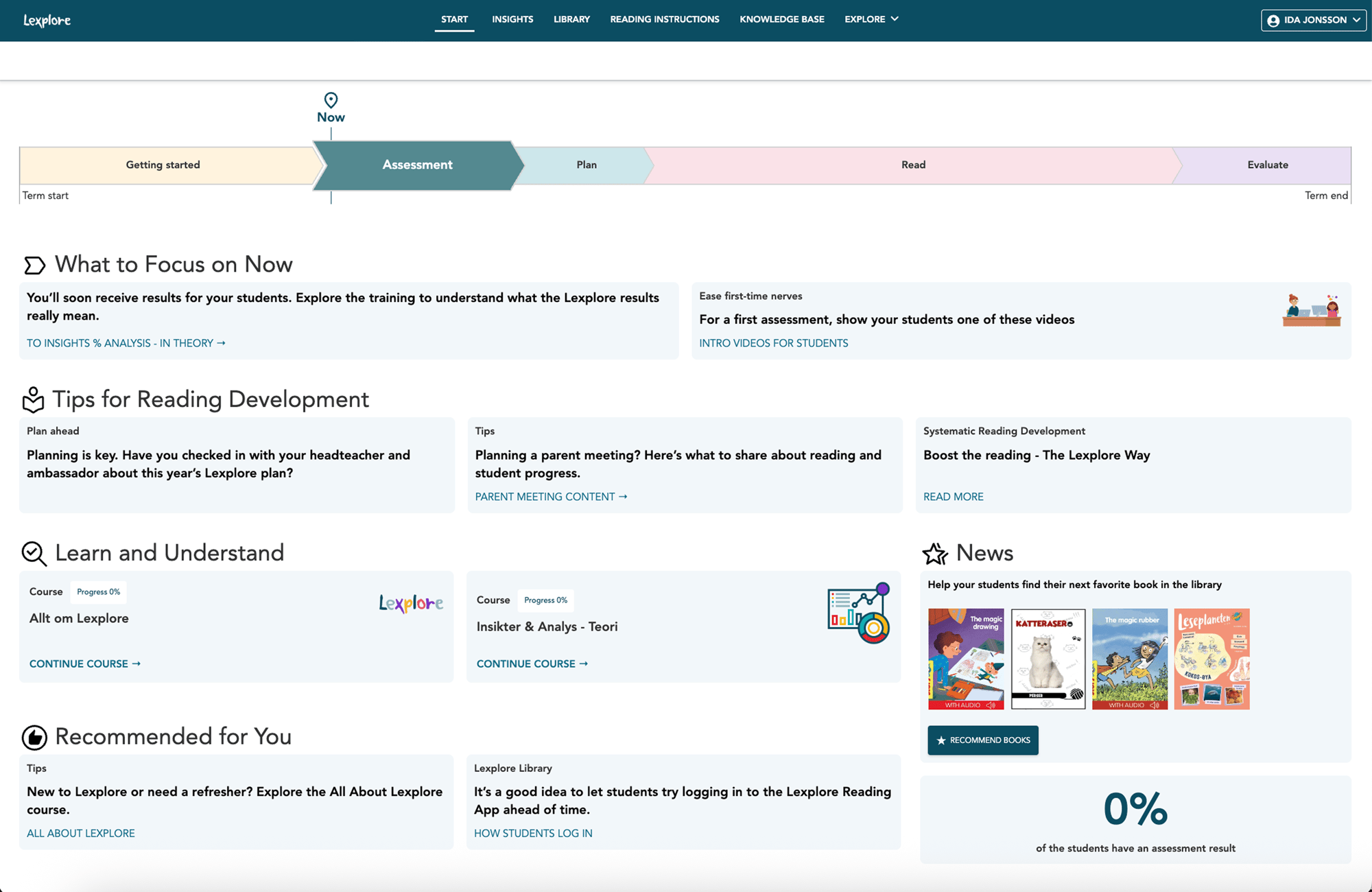Open The magic drawing book cover
The height and width of the screenshot is (892, 1372).
[966, 659]
